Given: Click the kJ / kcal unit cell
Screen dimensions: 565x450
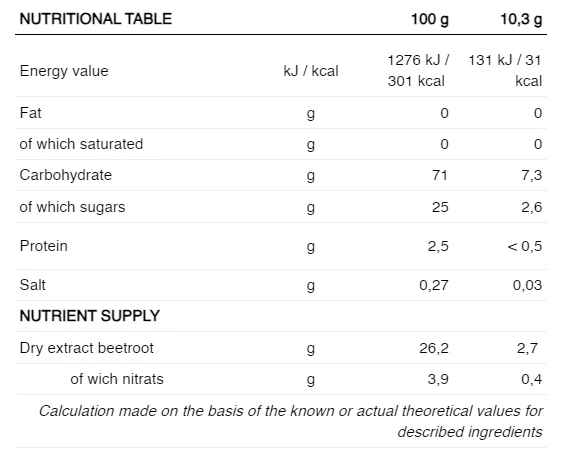Looking at the screenshot, I should coord(311,71).
